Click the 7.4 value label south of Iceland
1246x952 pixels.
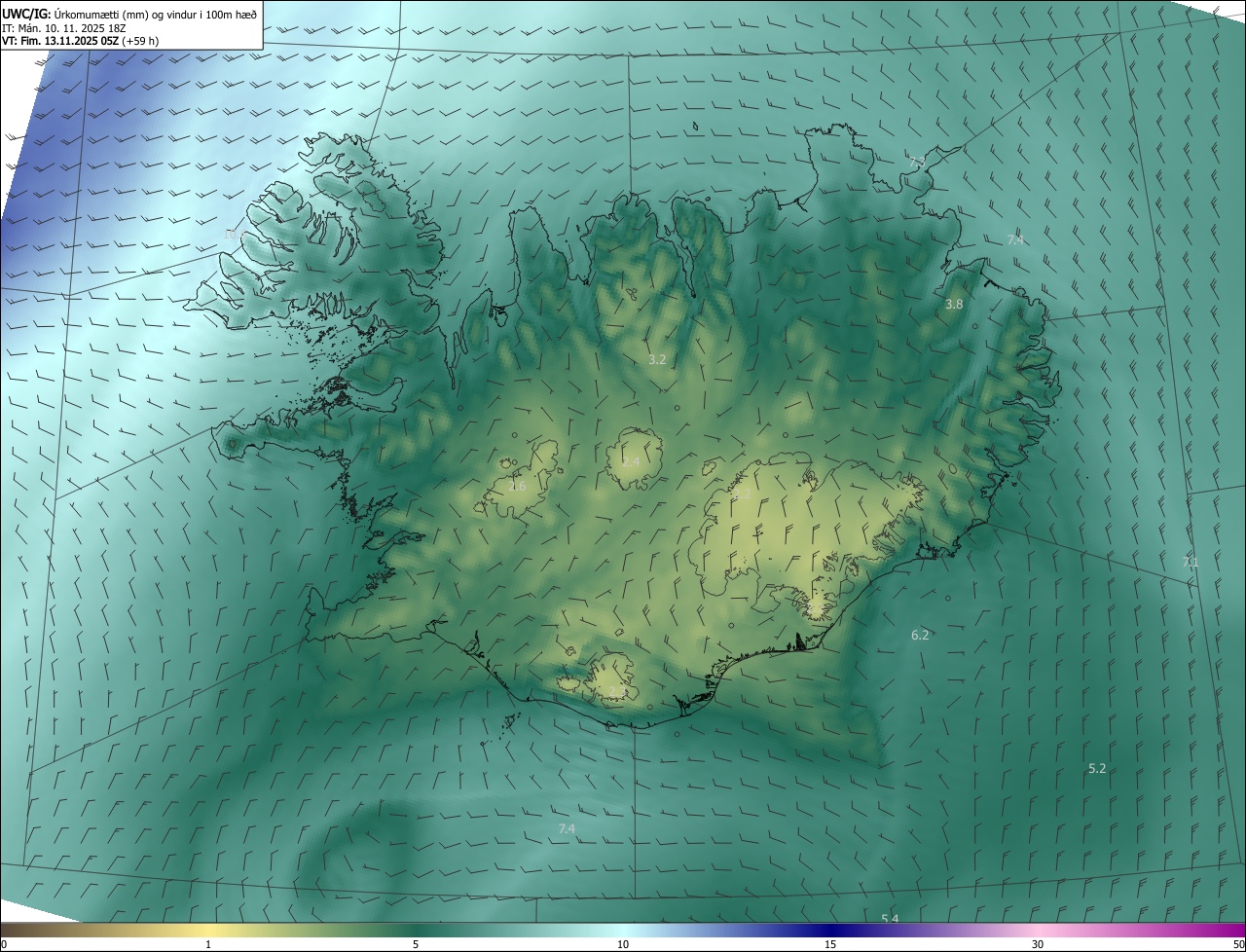point(567,828)
